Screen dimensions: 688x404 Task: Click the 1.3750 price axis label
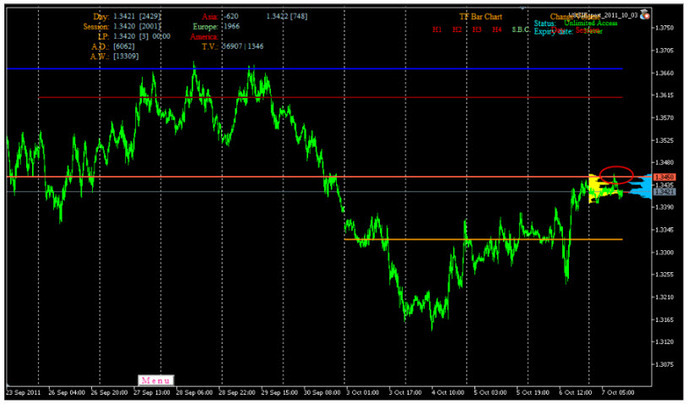click(x=663, y=28)
